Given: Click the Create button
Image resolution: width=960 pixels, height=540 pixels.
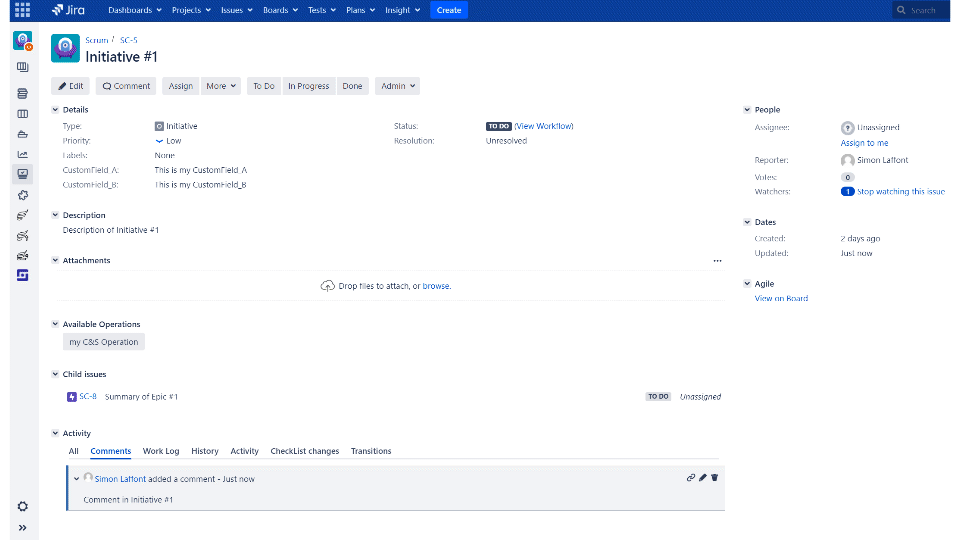Looking at the screenshot, I should (x=449, y=10).
